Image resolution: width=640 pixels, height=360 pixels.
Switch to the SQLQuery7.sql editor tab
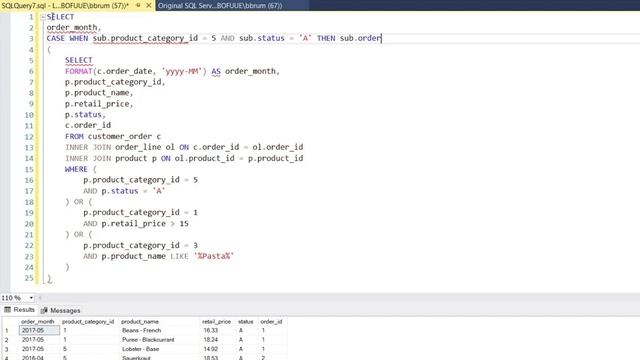(65, 5)
